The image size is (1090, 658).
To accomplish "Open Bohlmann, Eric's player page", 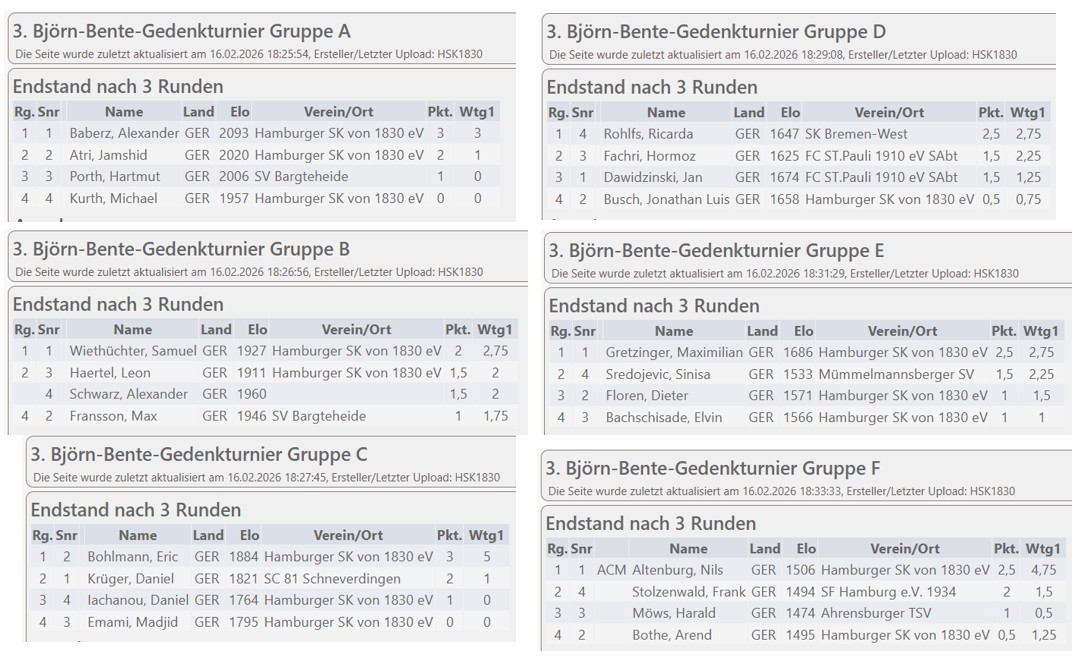I will coord(132,557).
